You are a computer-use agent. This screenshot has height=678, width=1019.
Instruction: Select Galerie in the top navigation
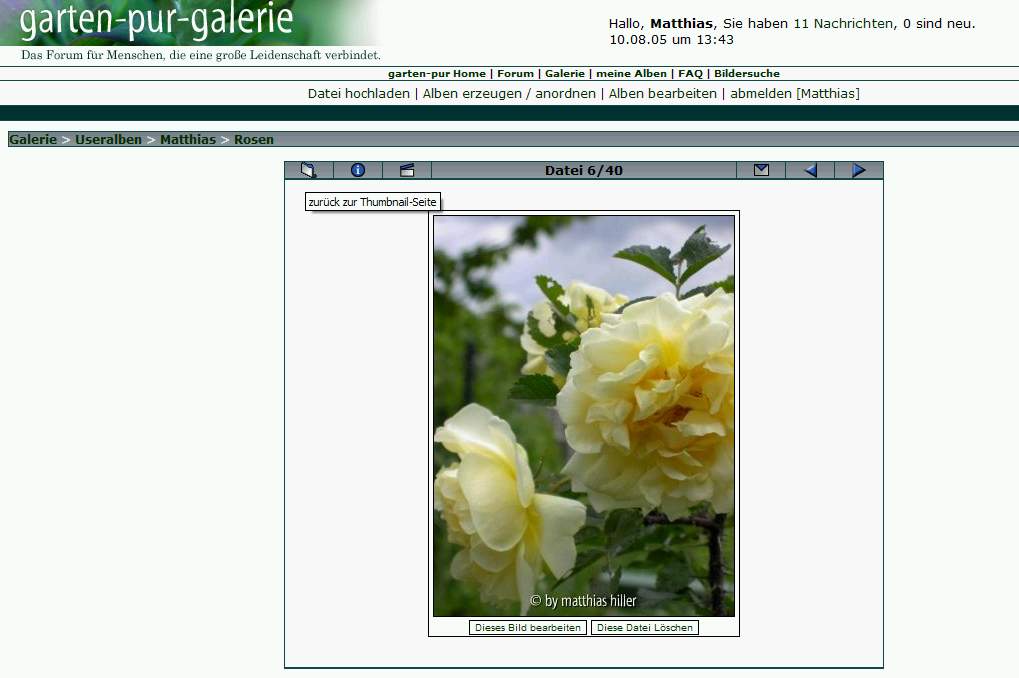pyautogui.click(x=564, y=74)
